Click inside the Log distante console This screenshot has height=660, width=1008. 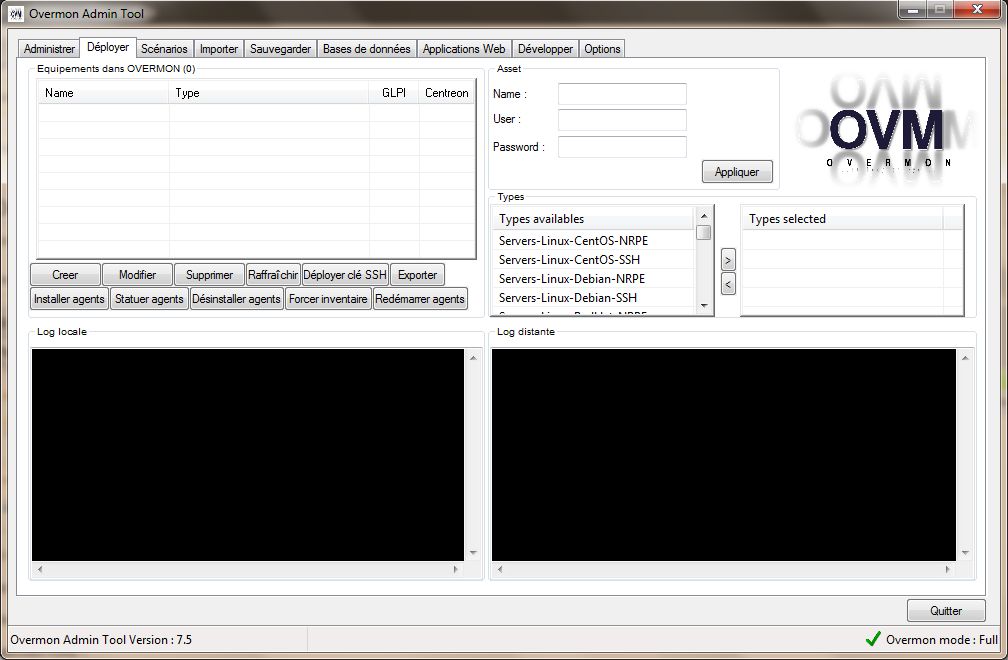724,455
